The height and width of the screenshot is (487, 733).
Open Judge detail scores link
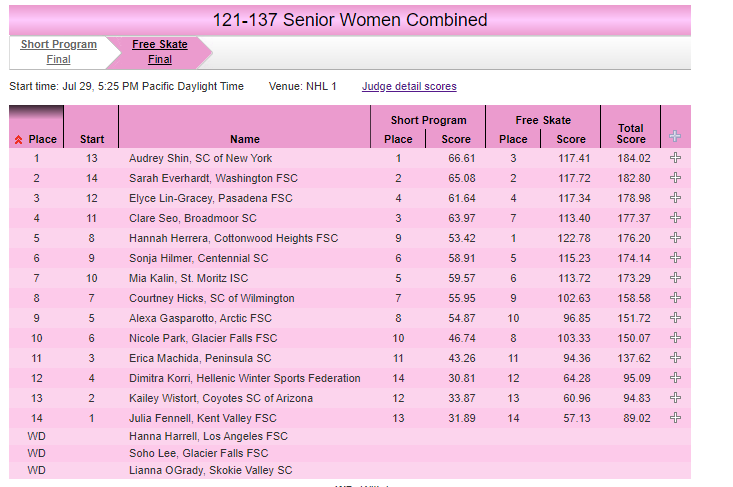[409, 87]
